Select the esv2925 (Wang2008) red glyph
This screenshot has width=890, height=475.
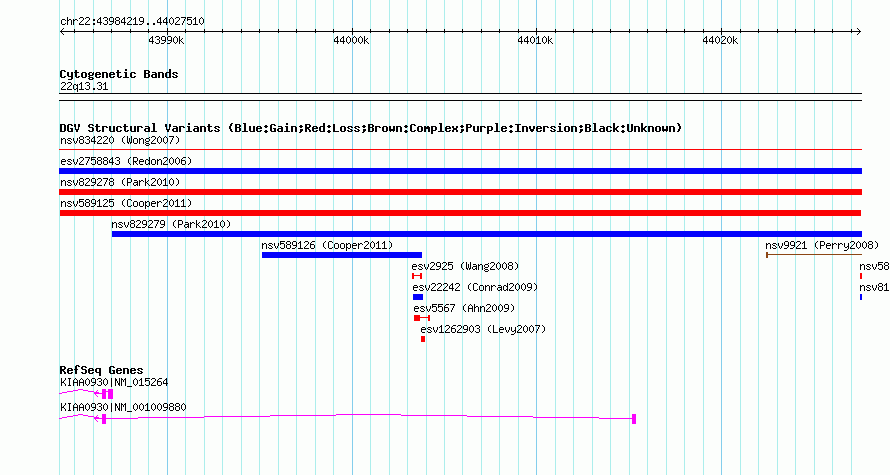point(417,276)
